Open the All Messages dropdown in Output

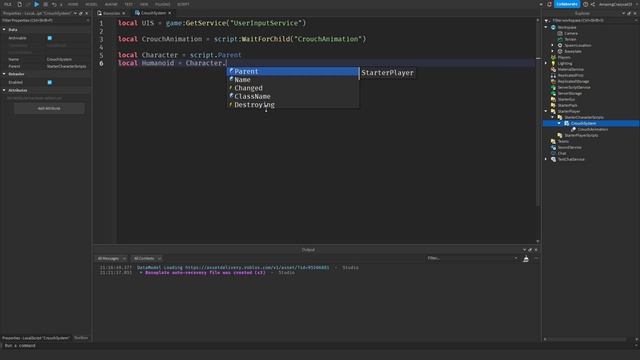[x=111, y=258]
